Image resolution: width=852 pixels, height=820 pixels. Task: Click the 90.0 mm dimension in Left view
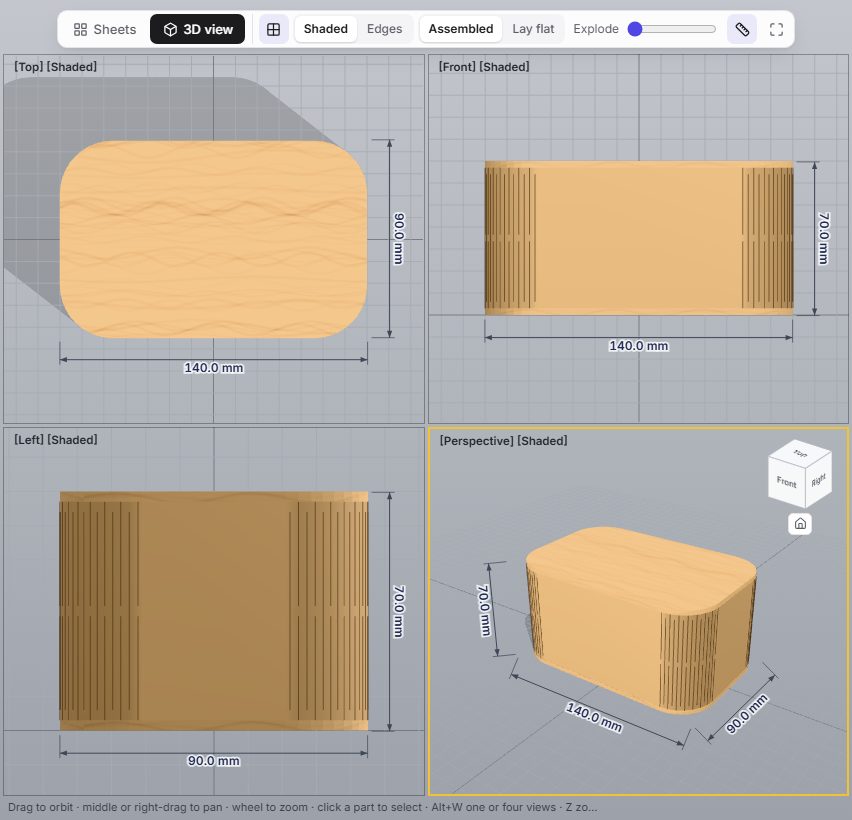coord(214,761)
